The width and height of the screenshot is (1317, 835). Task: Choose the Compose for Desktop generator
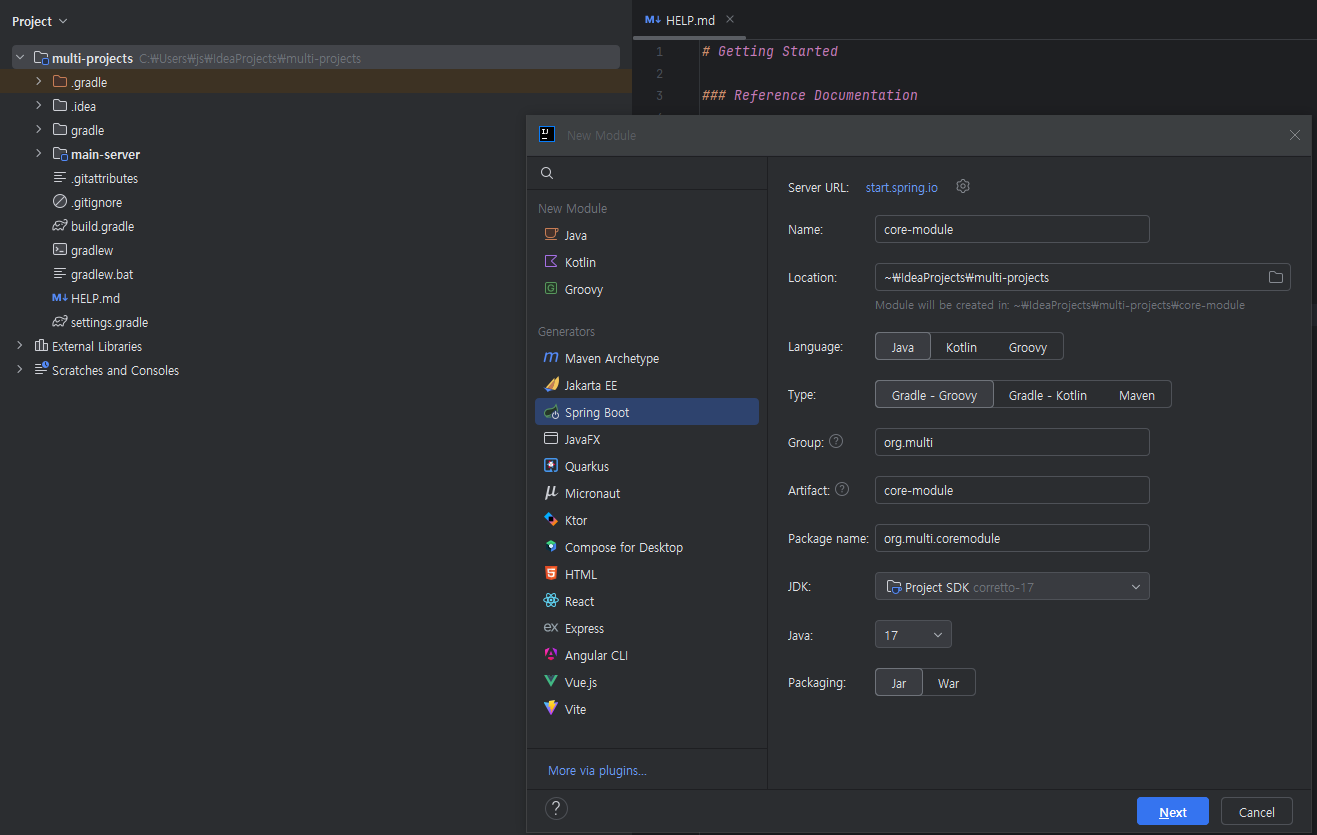point(647,547)
